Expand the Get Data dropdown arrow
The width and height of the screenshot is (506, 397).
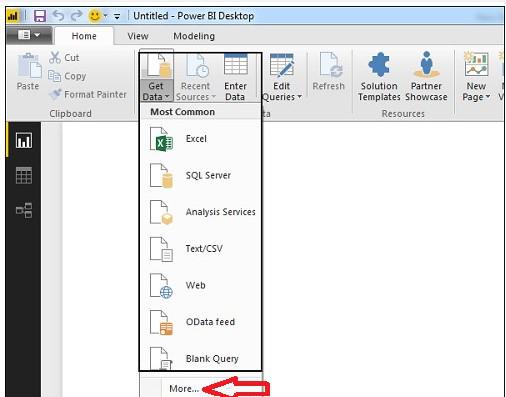168,97
